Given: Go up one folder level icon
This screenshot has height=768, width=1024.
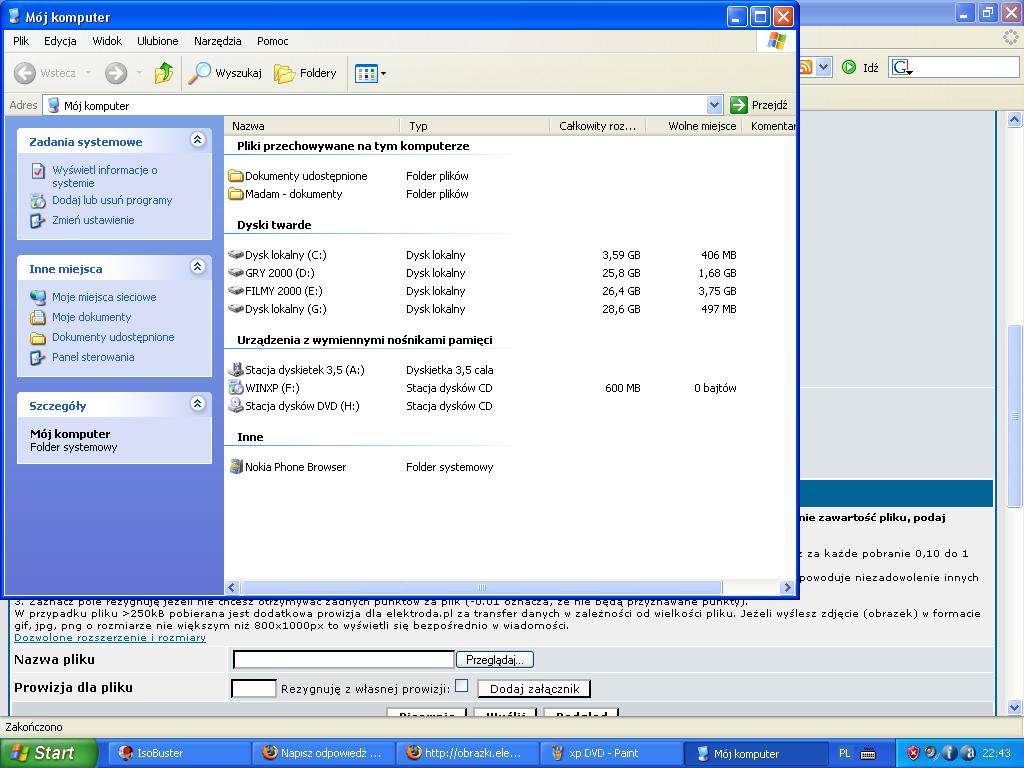Looking at the screenshot, I should tap(164, 72).
